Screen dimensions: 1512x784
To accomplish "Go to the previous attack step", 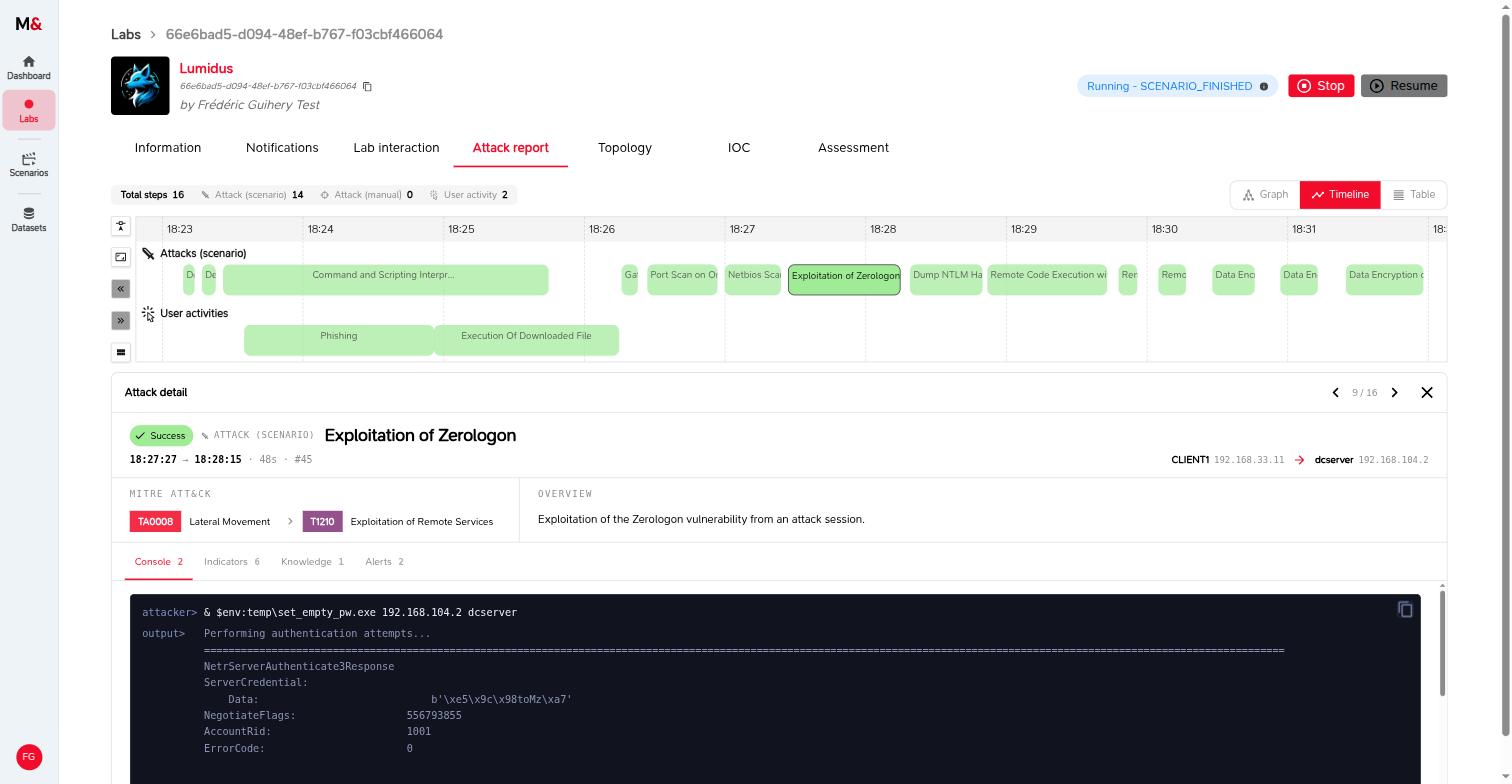I will (1335, 393).
